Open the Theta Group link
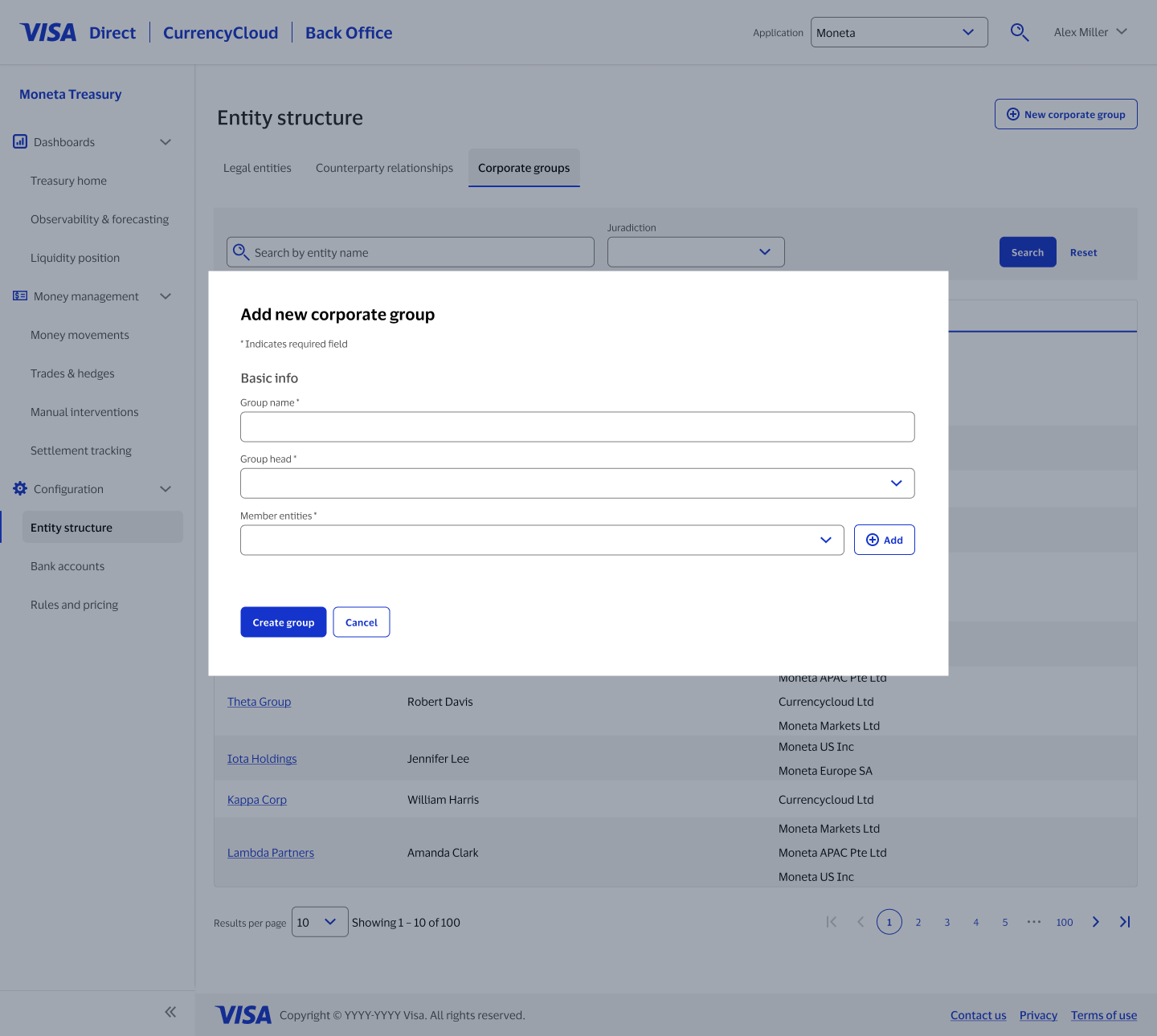1157x1036 pixels. coord(259,702)
